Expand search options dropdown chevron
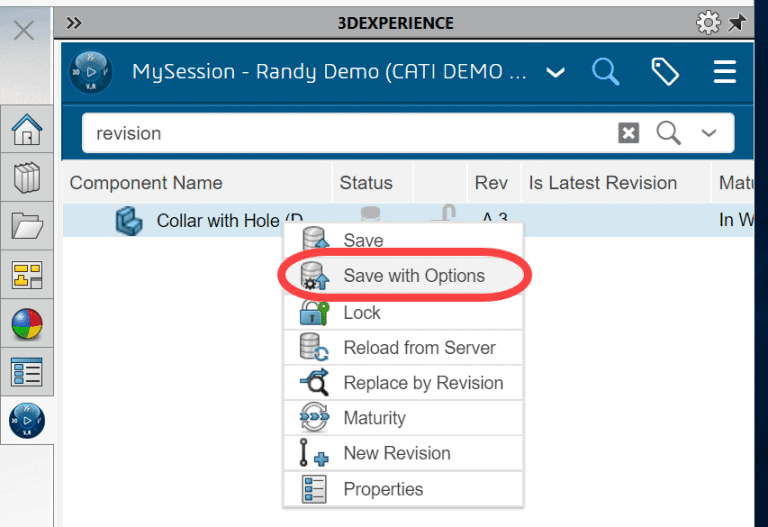 pyautogui.click(x=709, y=133)
